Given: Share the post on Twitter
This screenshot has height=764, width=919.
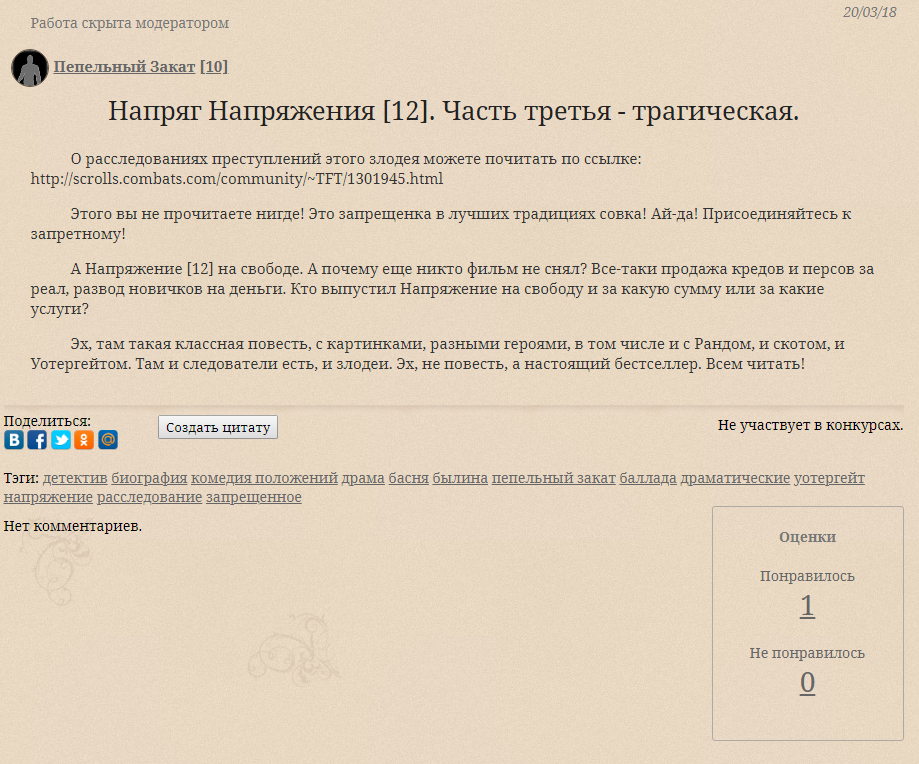Looking at the screenshot, I should (61, 439).
